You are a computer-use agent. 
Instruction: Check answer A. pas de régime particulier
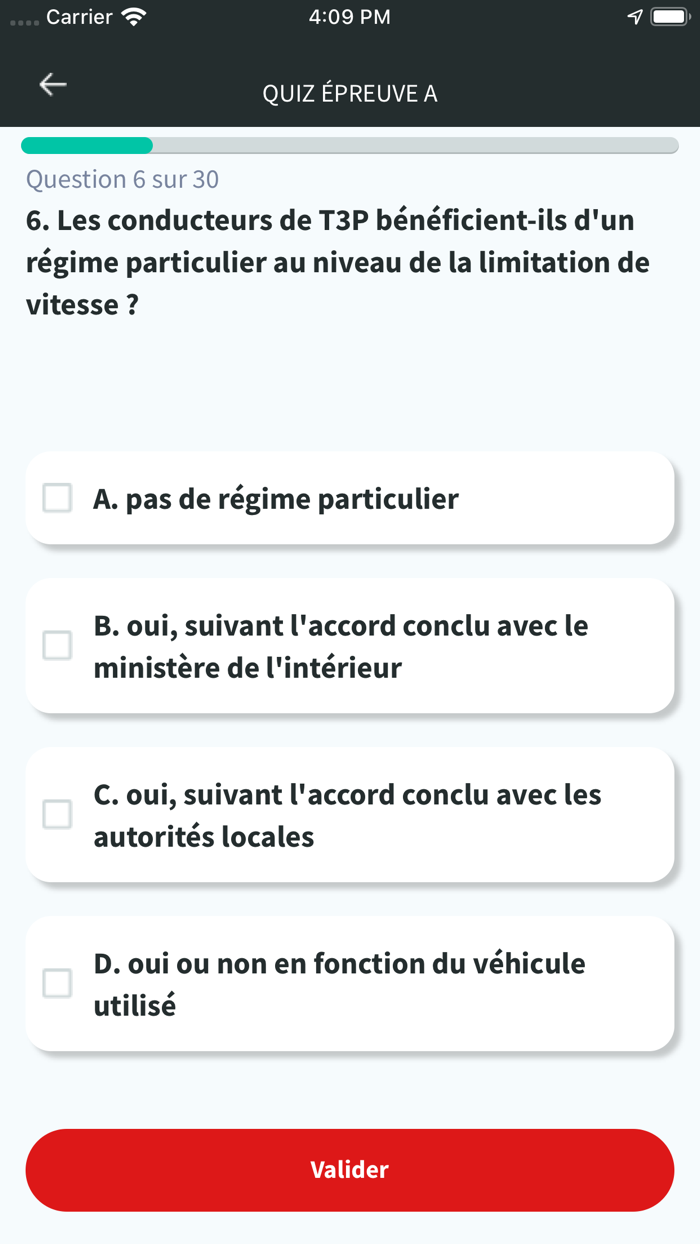(x=56, y=497)
